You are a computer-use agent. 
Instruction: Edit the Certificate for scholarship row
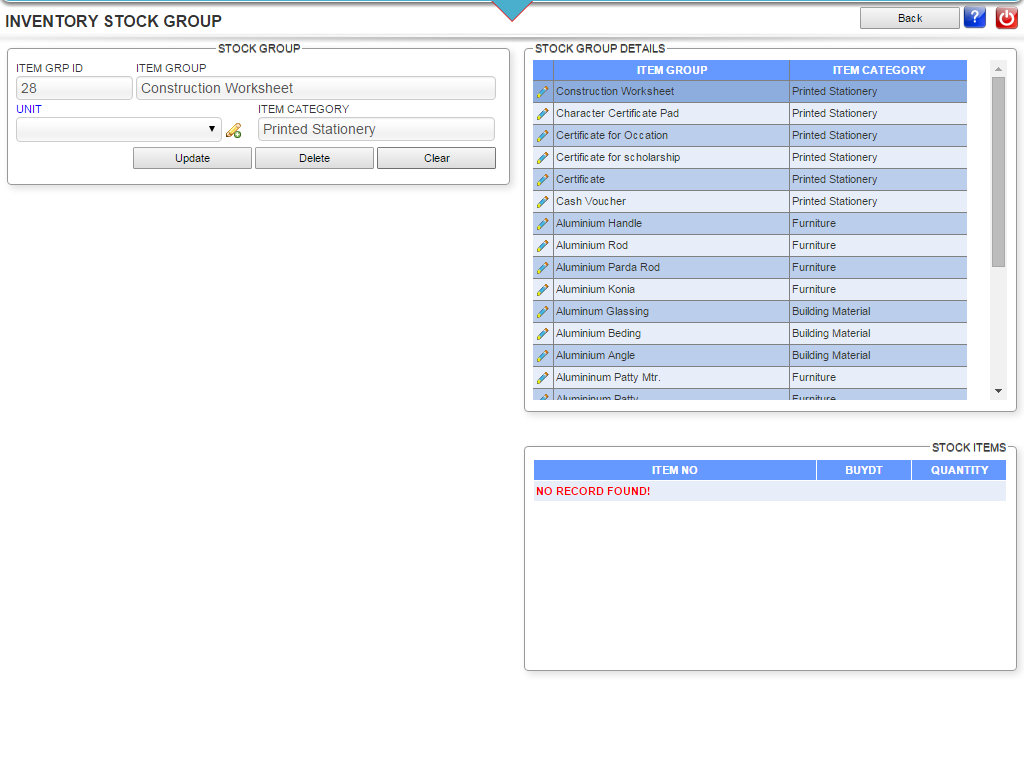(543, 157)
